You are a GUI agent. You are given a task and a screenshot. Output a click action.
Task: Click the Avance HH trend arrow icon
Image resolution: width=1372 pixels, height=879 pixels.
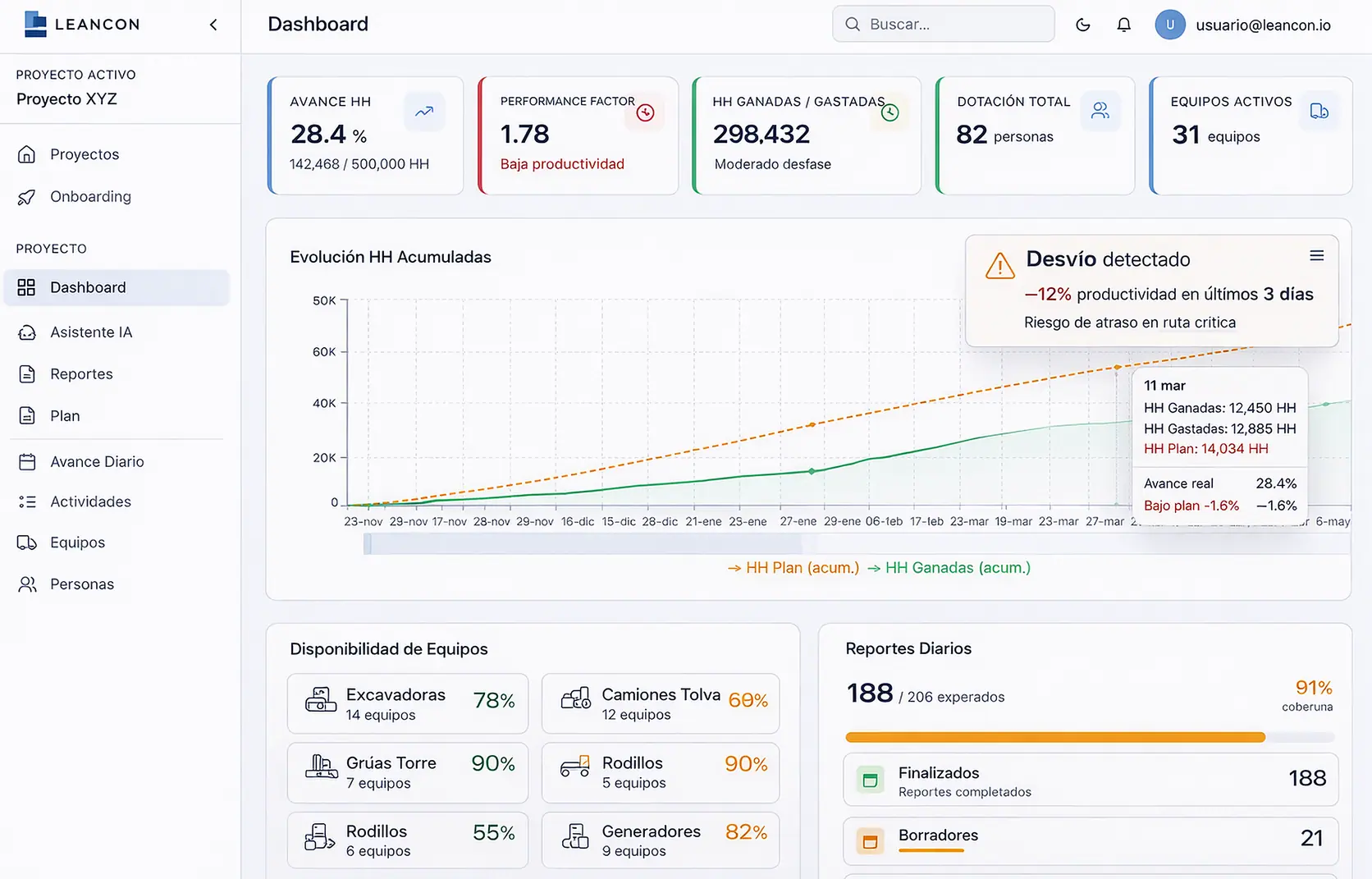tap(424, 112)
